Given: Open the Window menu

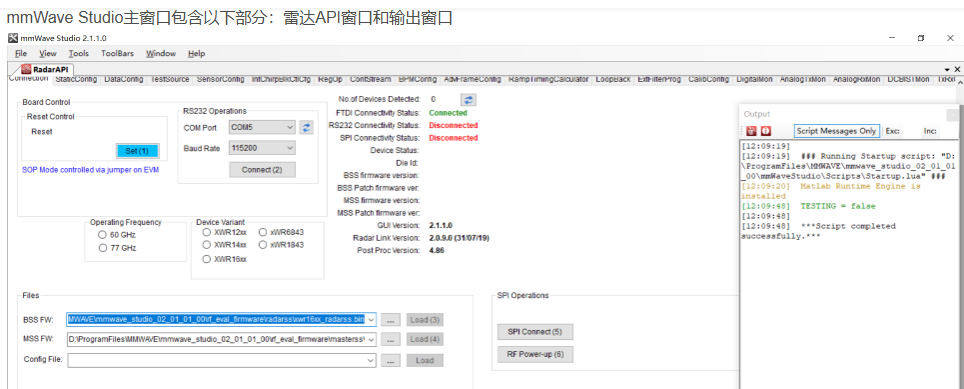Looking at the screenshot, I should click(161, 53).
